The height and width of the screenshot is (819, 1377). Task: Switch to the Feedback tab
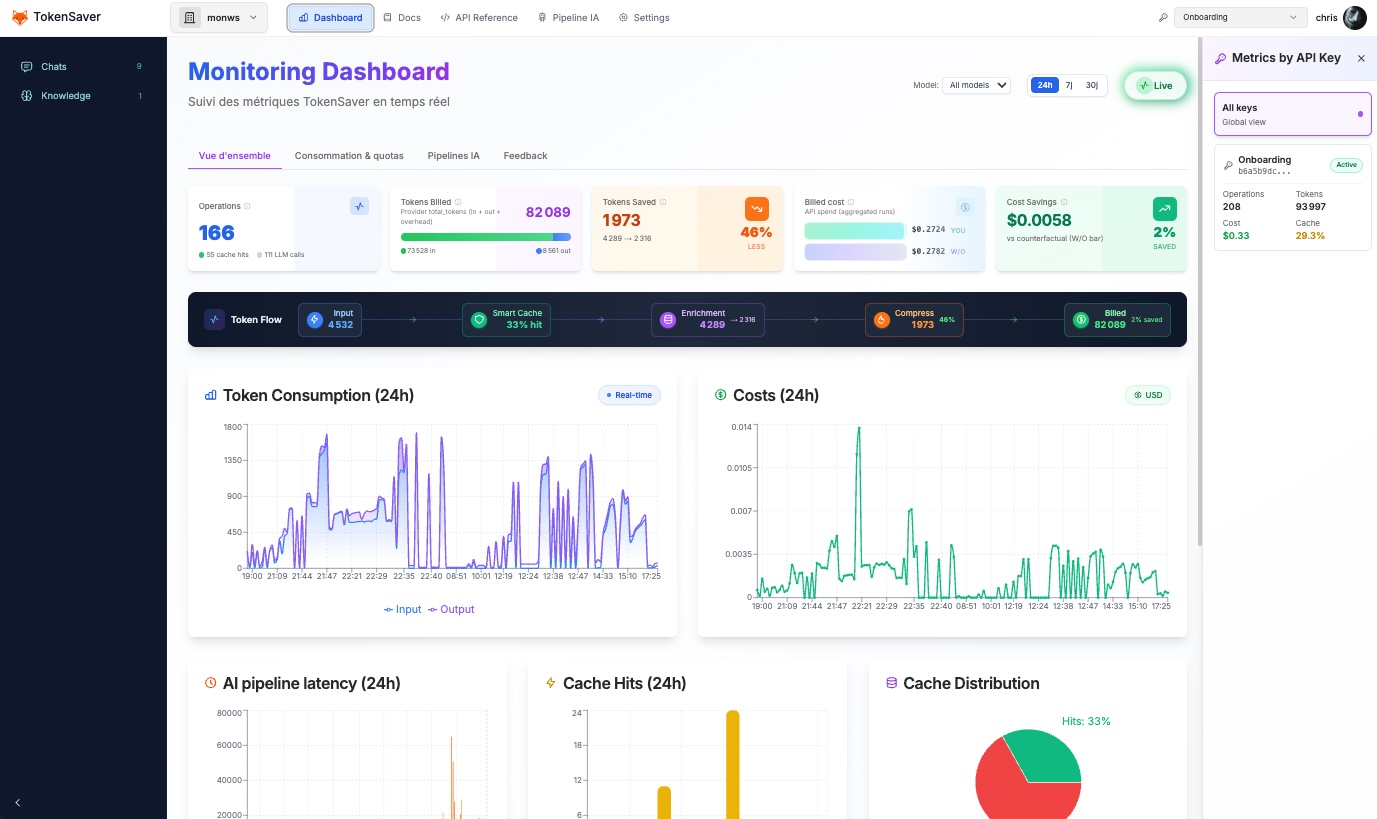click(525, 156)
